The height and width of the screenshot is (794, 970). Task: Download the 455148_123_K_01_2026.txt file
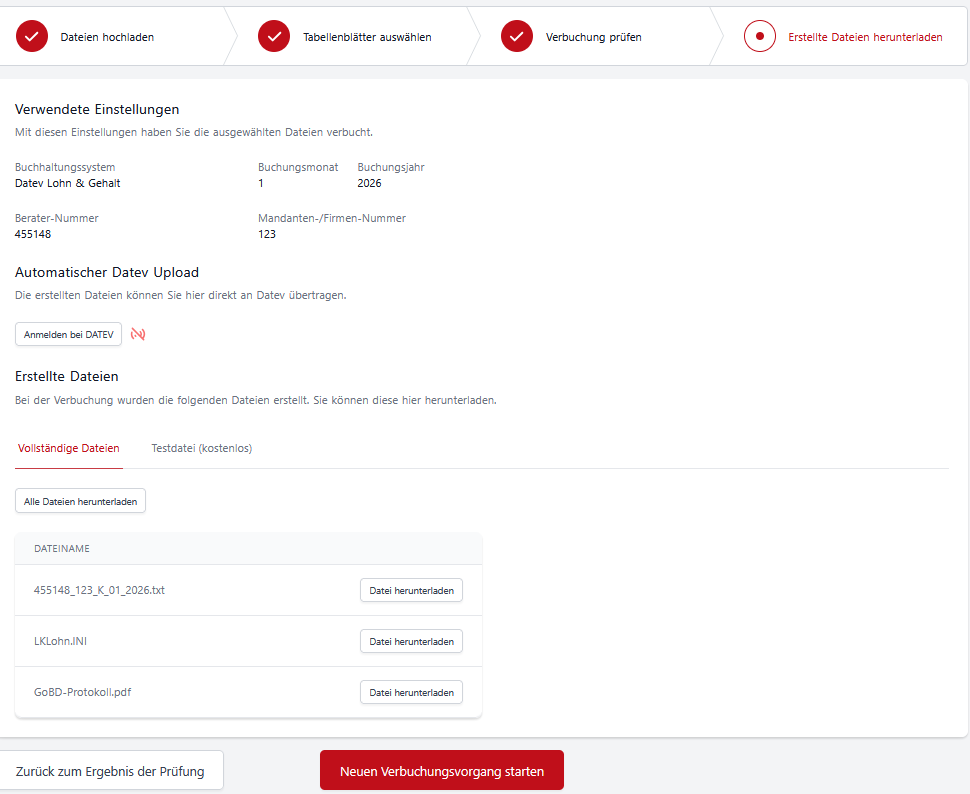point(411,591)
